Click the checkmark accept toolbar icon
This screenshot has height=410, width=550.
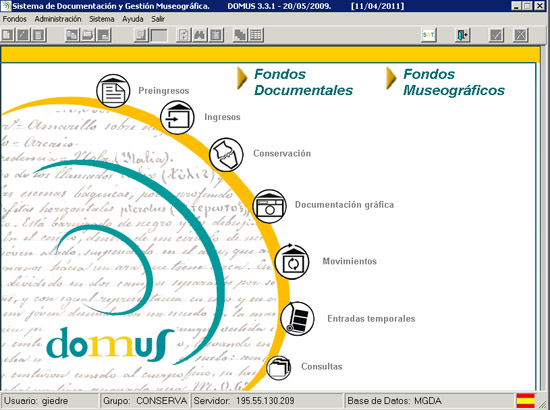coord(496,35)
